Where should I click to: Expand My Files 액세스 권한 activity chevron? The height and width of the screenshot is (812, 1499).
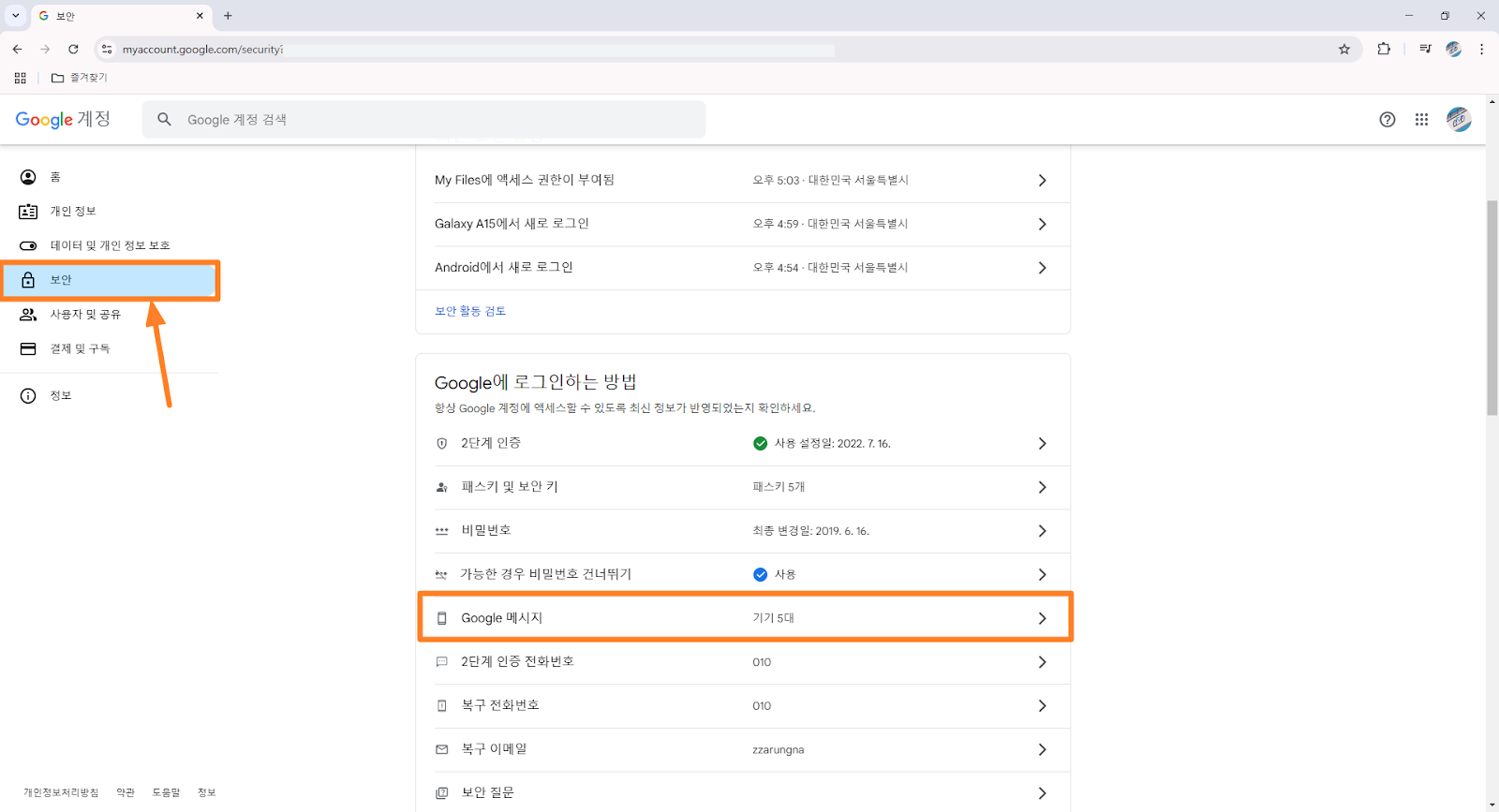coord(1042,180)
